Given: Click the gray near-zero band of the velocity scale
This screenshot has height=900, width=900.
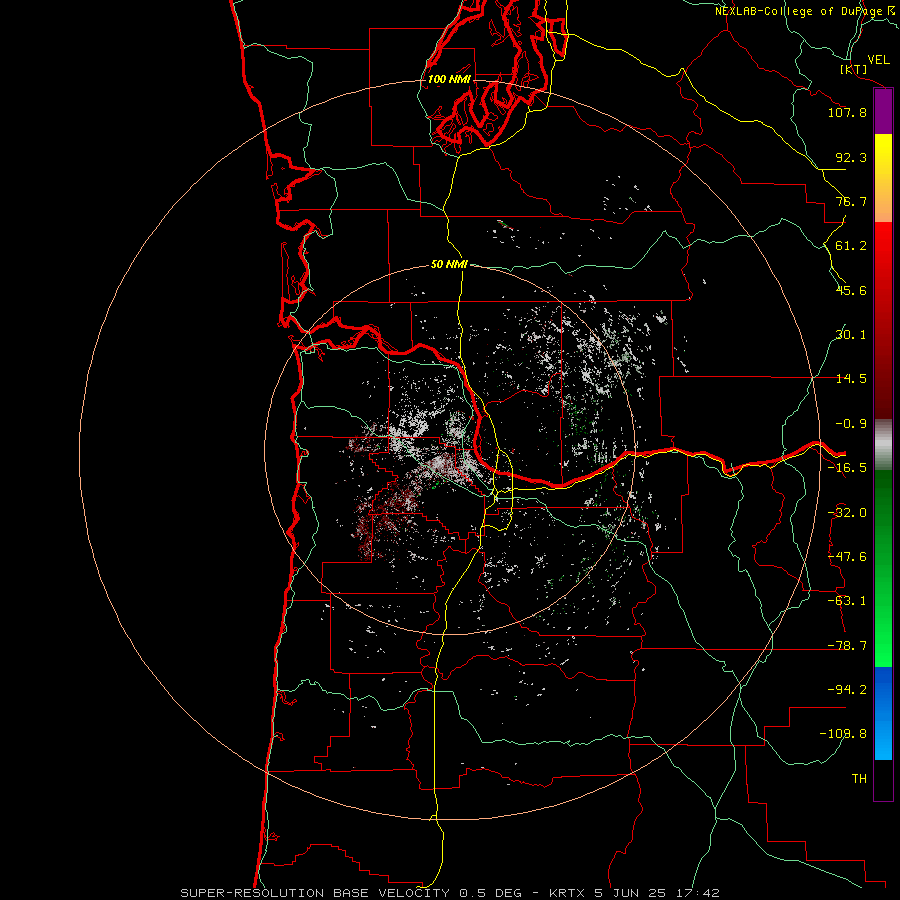Looking at the screenshot, I should coord(883,445).
